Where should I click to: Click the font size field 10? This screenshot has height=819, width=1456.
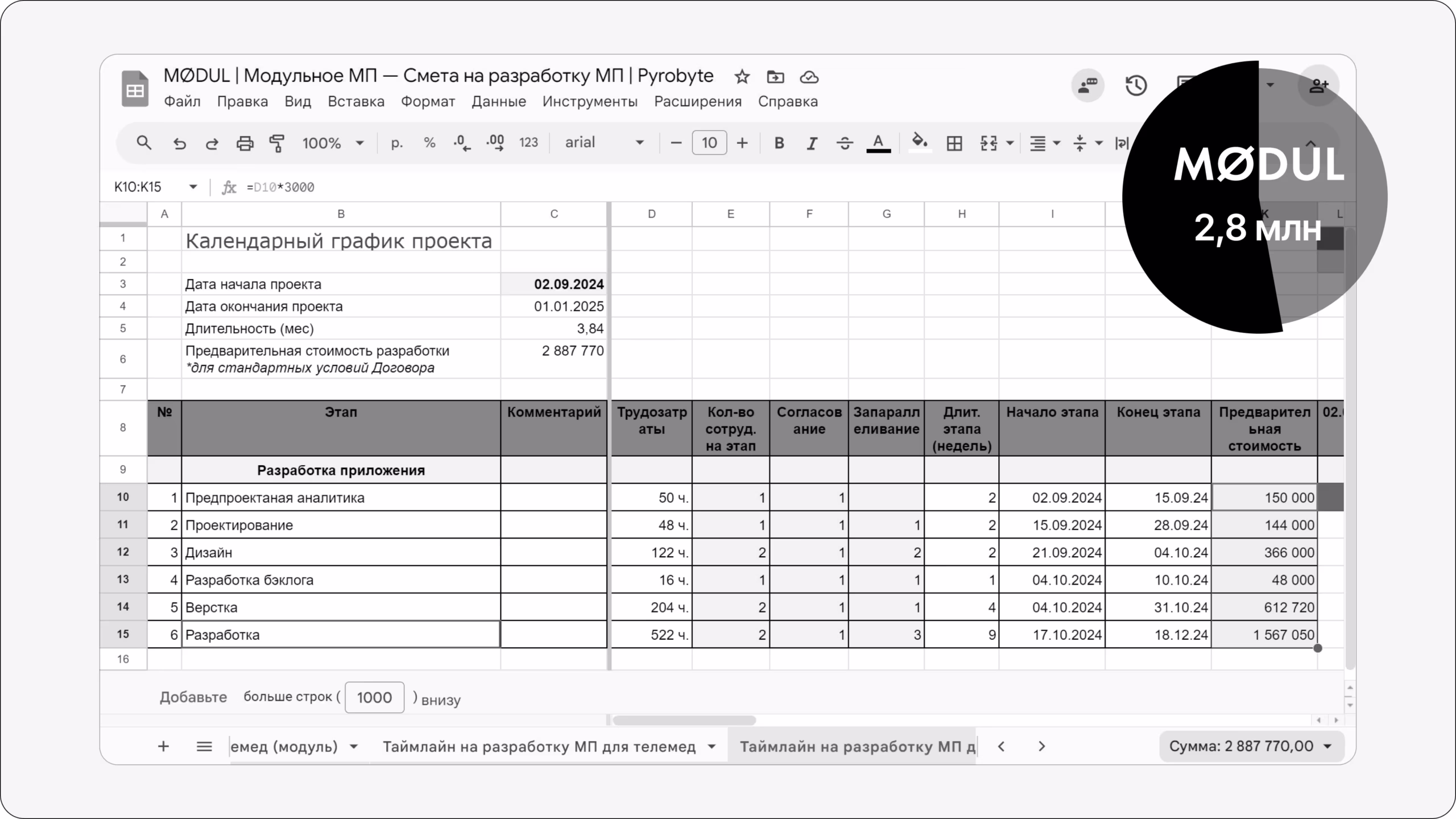coord(709,143)
